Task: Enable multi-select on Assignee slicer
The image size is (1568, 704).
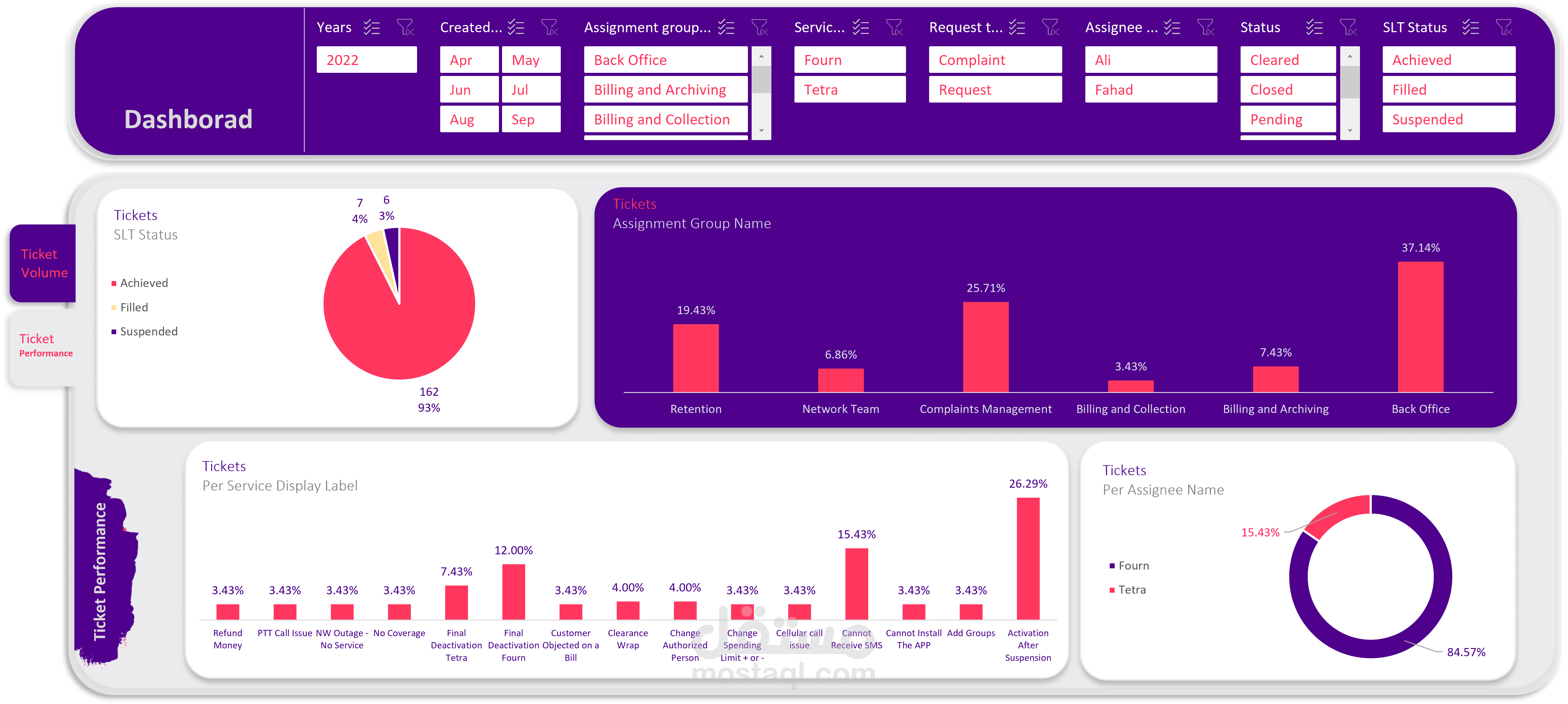Action: pos(1172,28)
